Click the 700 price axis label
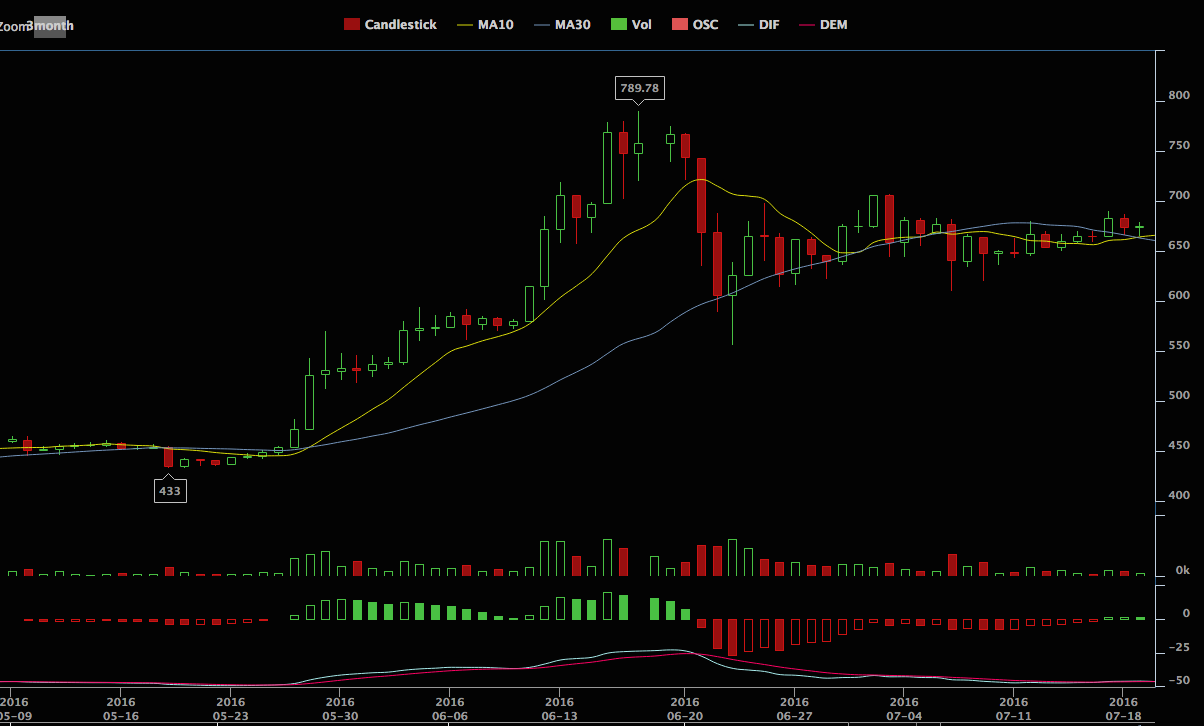The image size is (1204, 726). pos(1180,196)
